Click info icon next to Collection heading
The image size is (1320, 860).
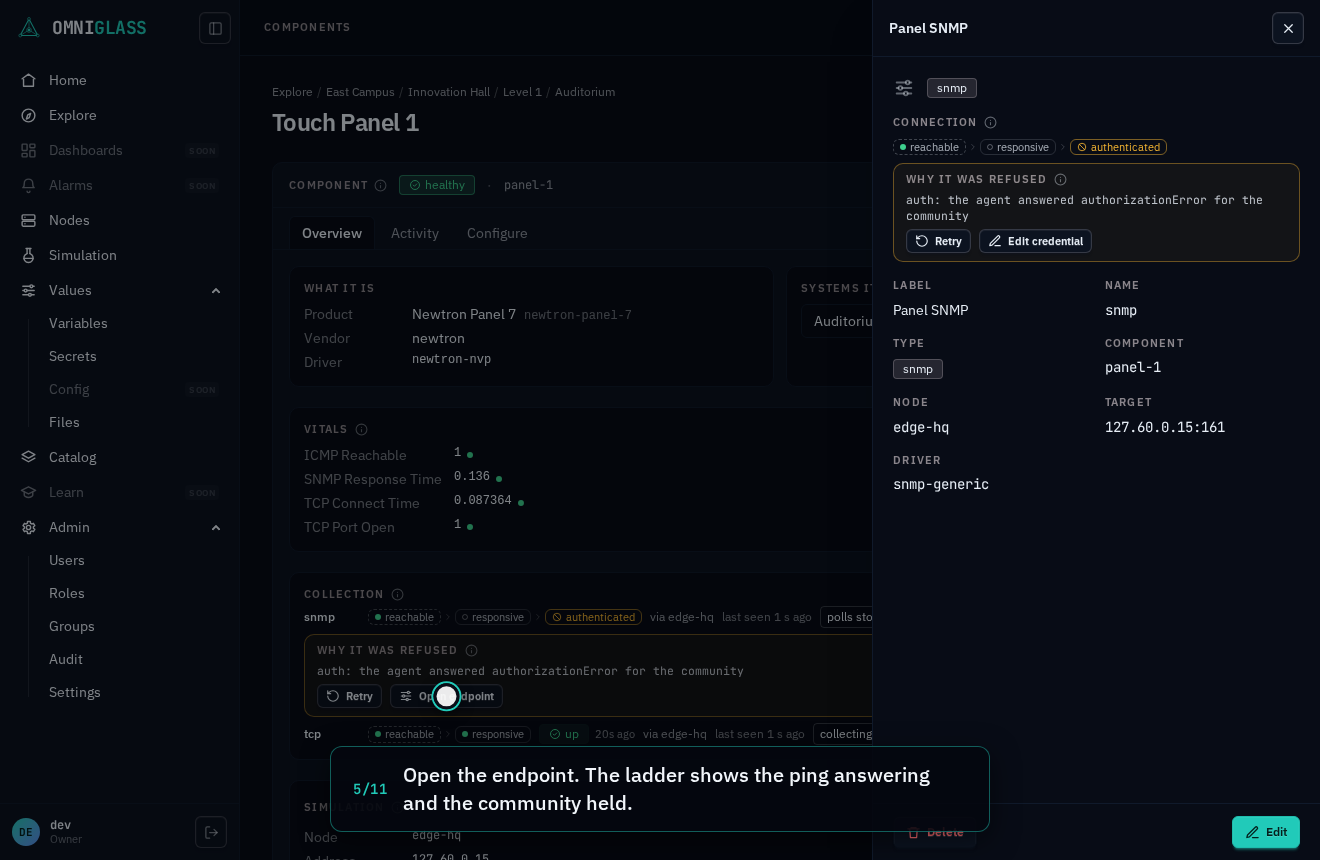(397, 594)
